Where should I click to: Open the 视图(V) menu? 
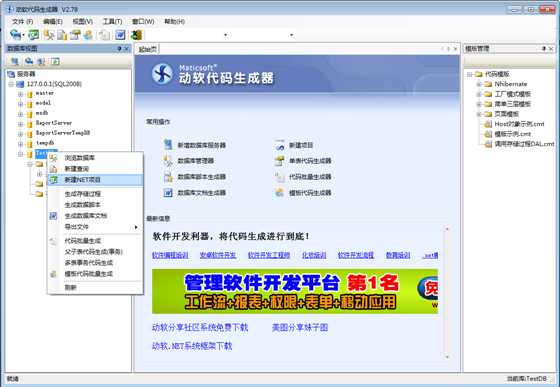pos(83,22)
